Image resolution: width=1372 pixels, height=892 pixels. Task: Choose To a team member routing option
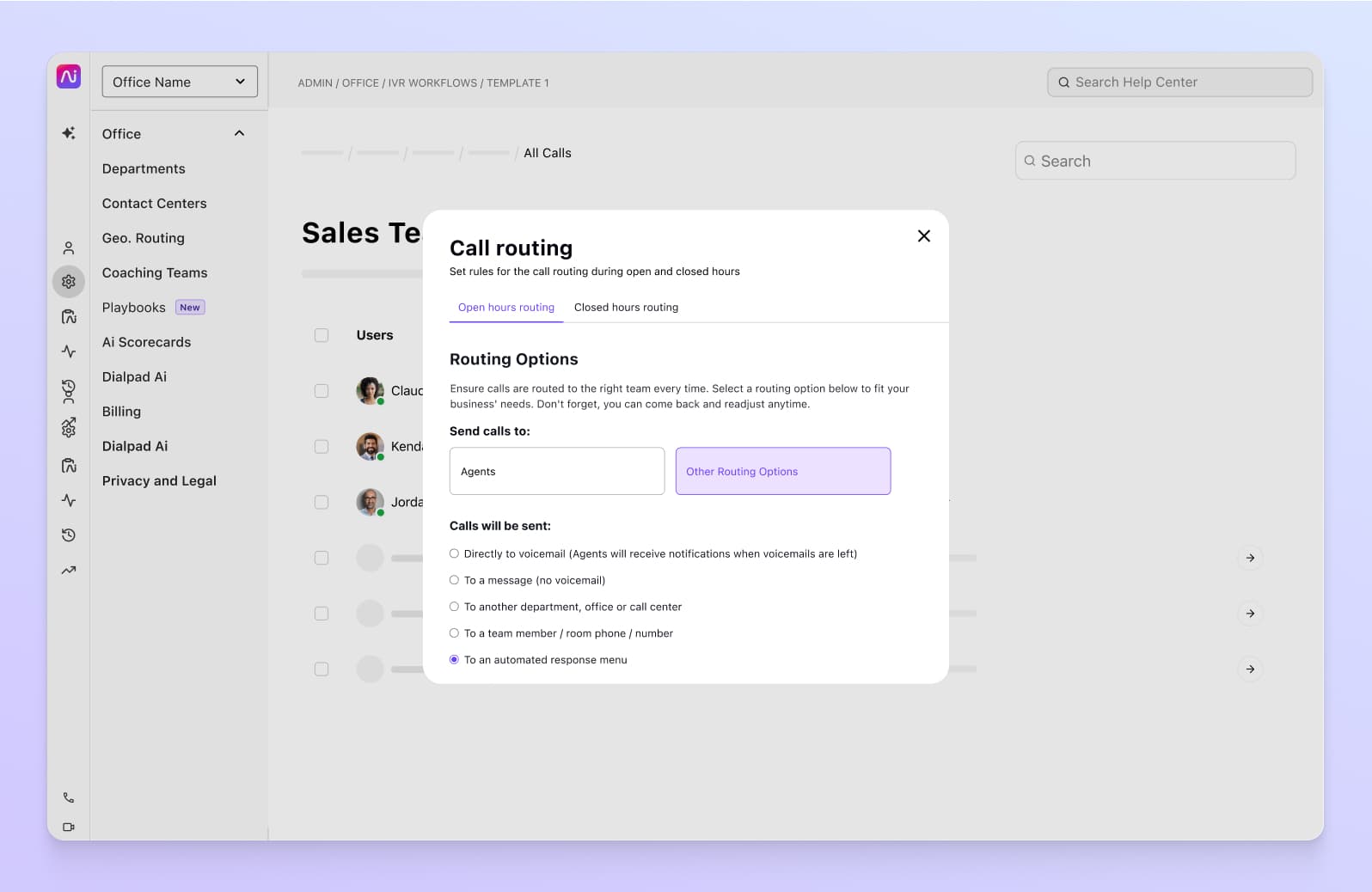pos(454,633)
